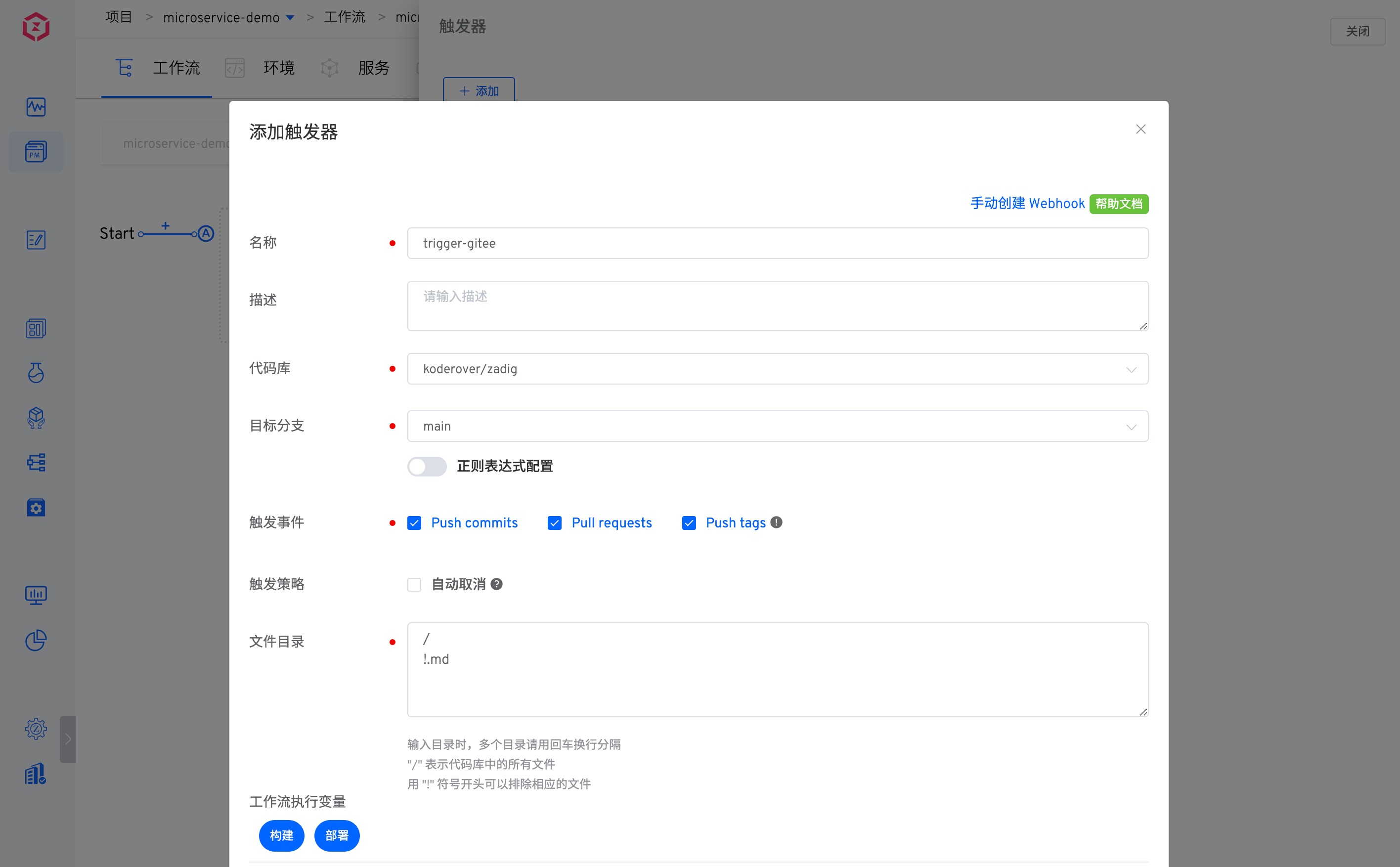Click the workflow tab icon
The height and width of the screenshot is (867, 1400).
125,68
